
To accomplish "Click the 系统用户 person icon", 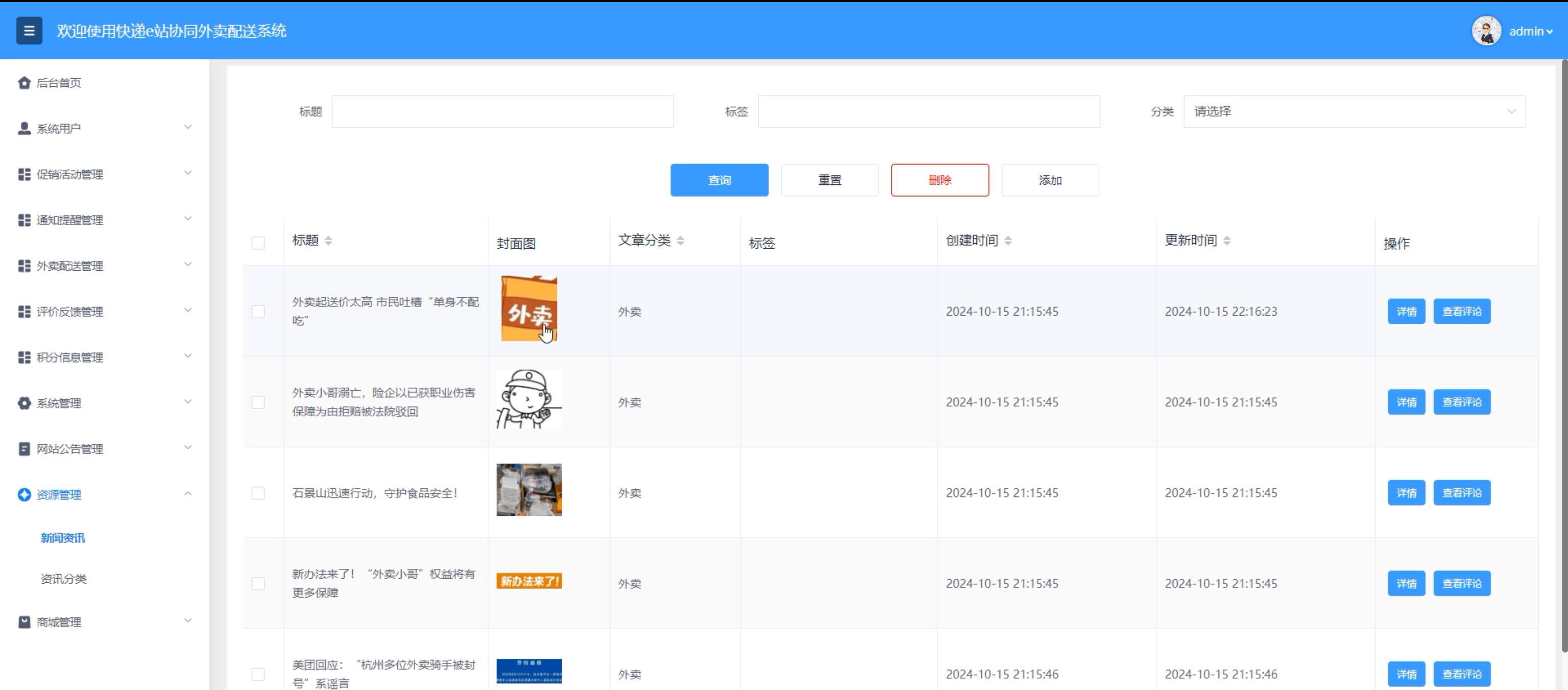I will point(23,129).
